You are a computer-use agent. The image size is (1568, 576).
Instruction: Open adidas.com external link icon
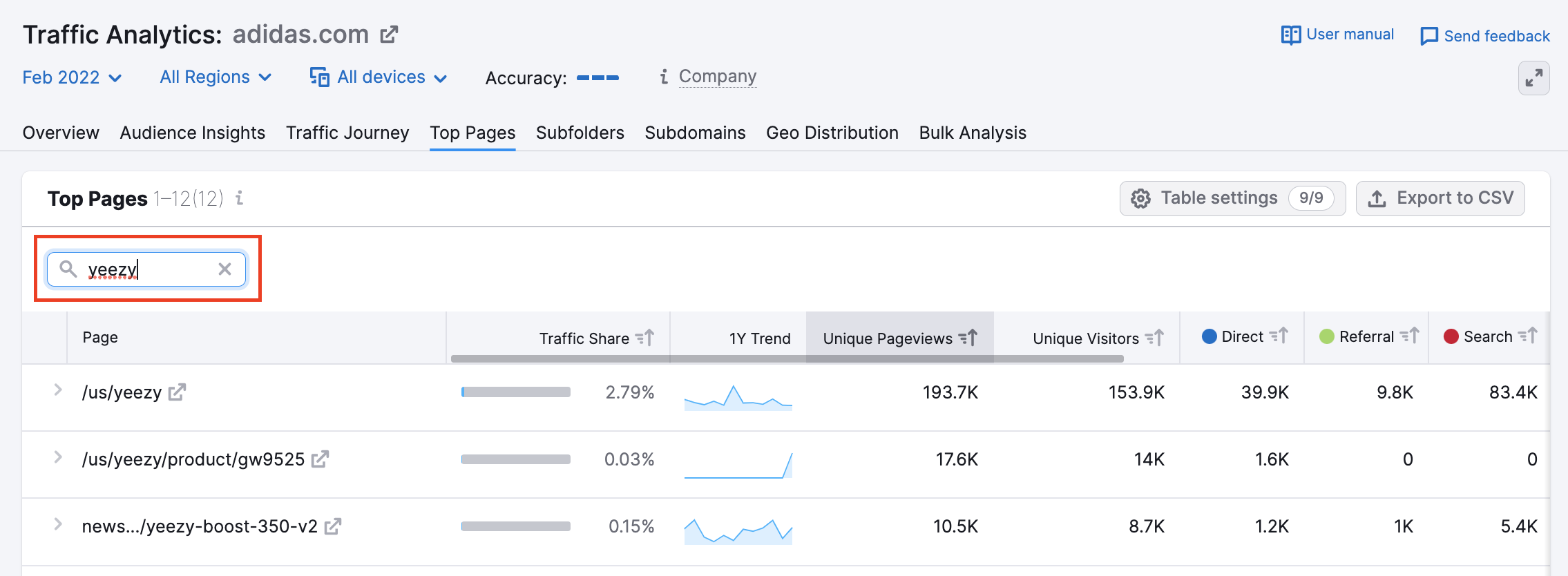[x=390, y=35]
